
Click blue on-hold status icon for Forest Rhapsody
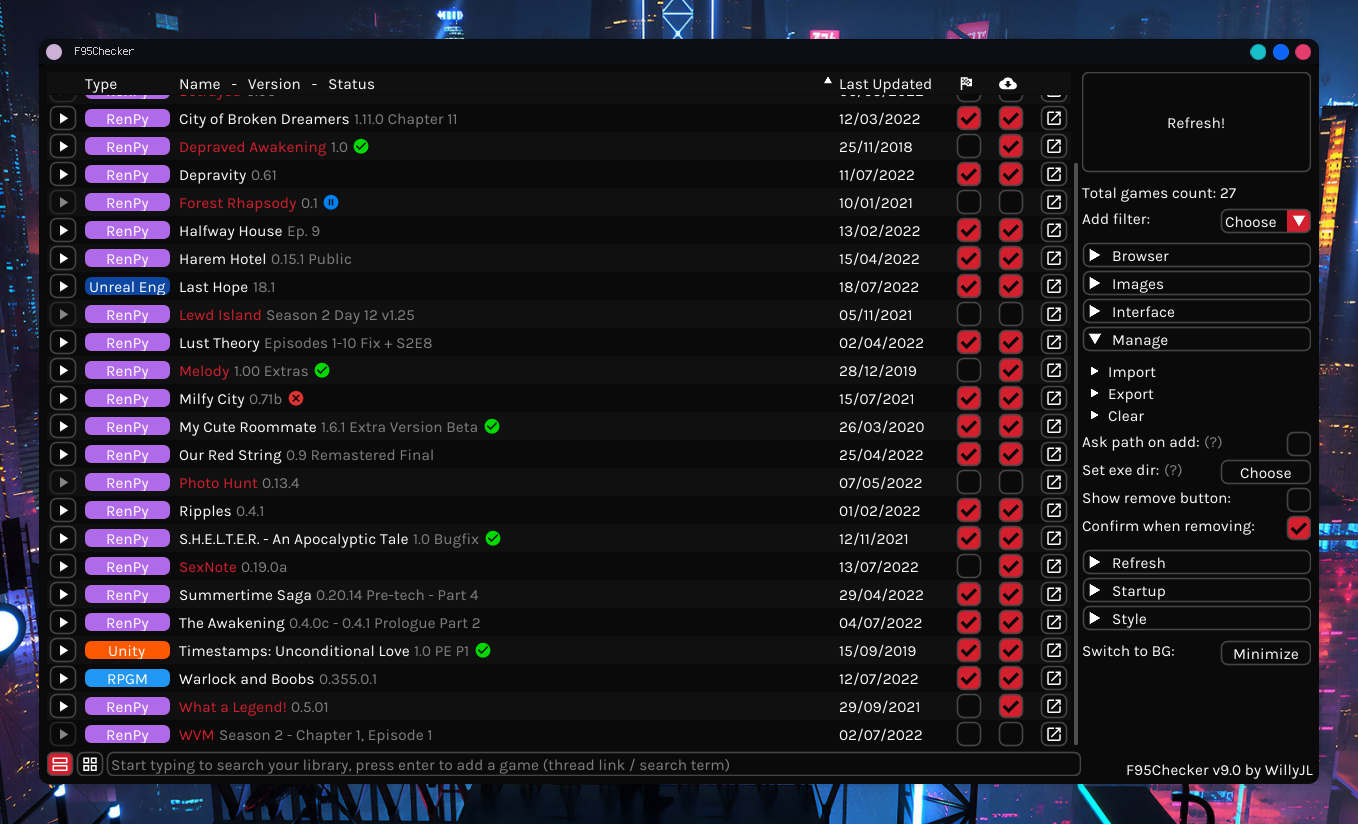click(x=331, y=203)
